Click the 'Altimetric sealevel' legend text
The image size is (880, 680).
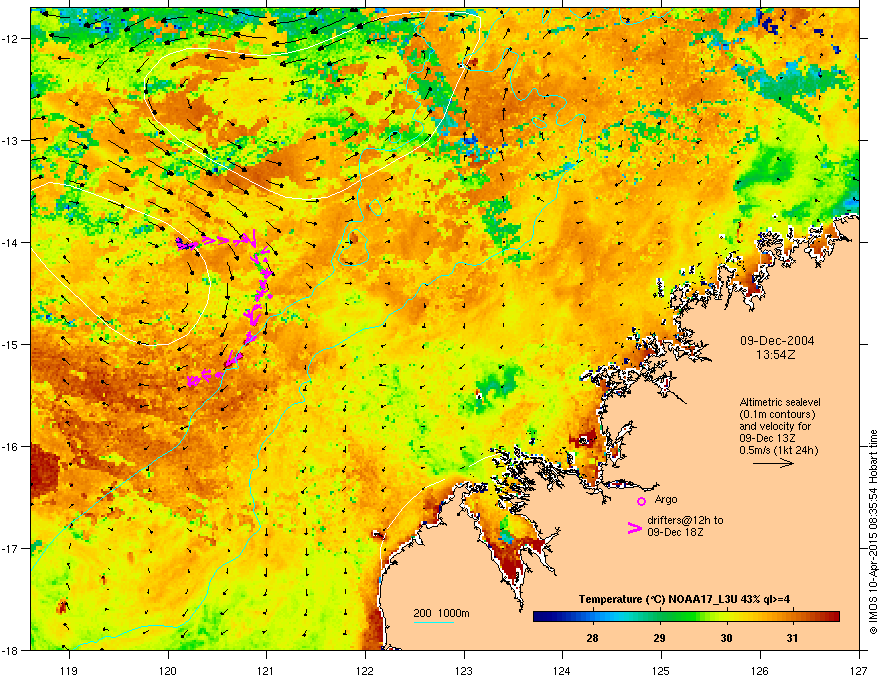click(x=780, y=402)
